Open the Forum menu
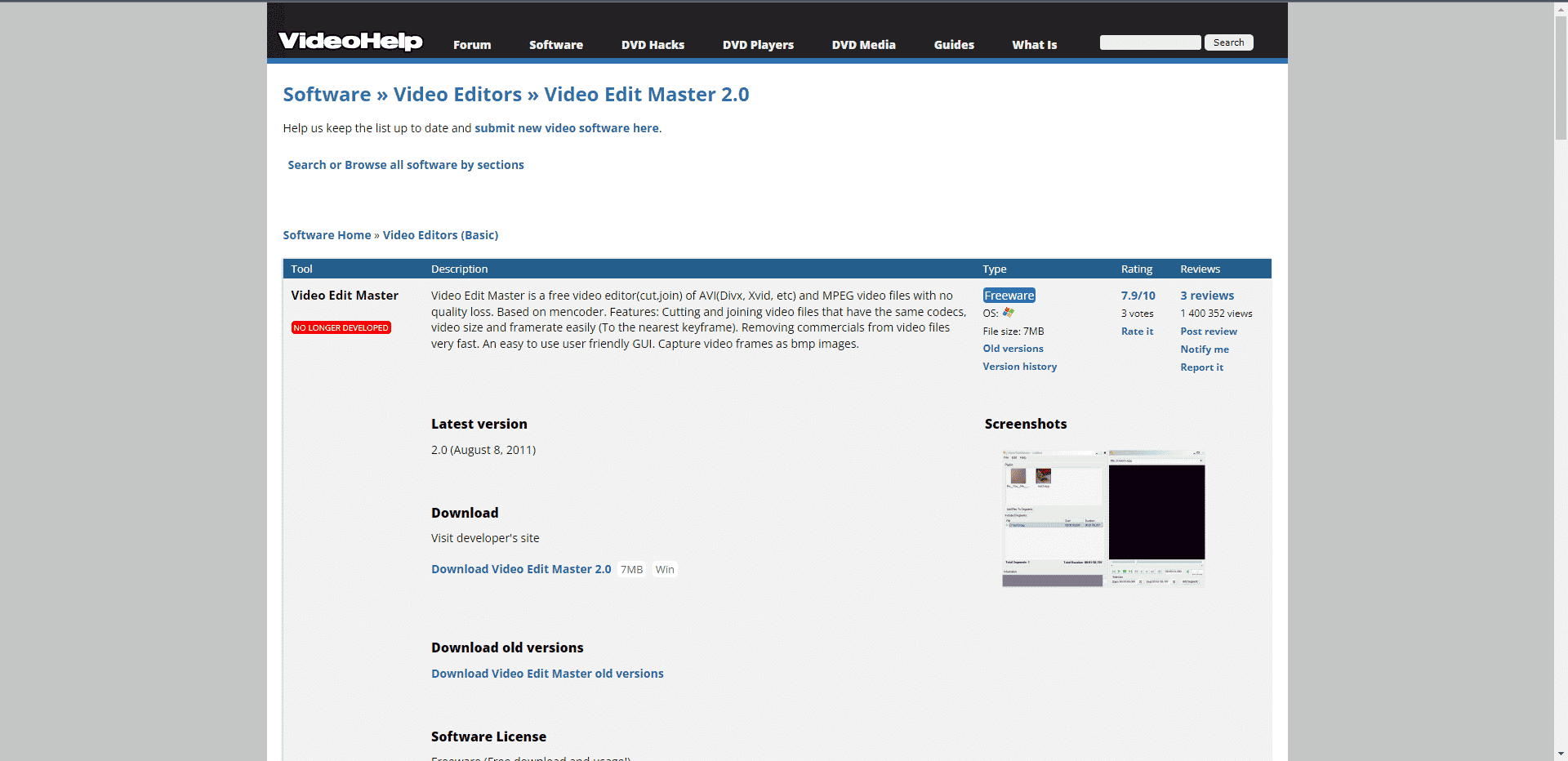 click(x=472, y=45)
